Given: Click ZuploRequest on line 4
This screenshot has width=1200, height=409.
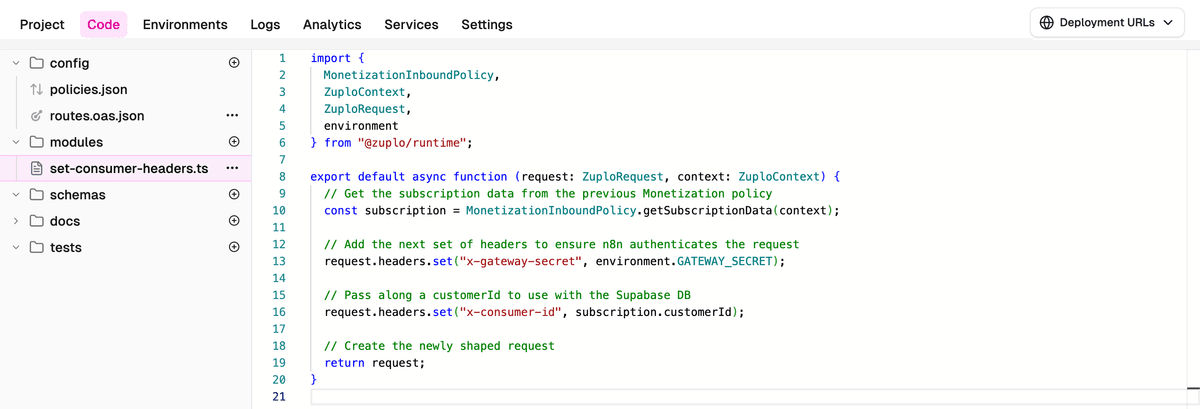Looking at the screenshot, I should 365,109.
